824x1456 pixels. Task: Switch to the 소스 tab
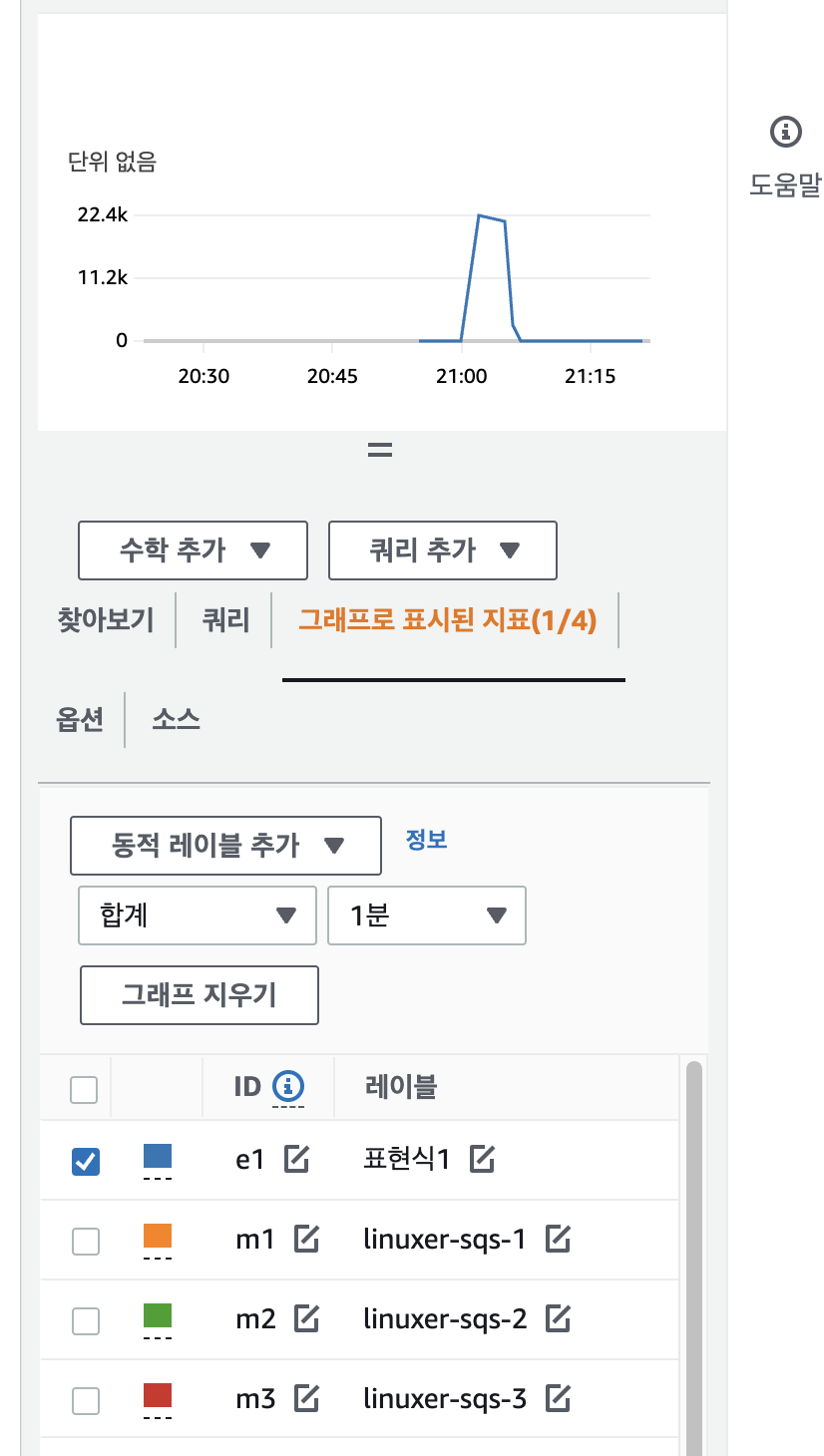176,720
